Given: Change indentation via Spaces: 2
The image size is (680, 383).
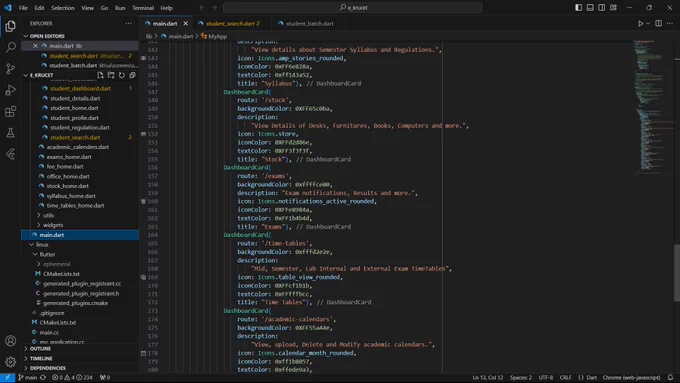Looking at the screenshot, I should (x=520, y=377).
